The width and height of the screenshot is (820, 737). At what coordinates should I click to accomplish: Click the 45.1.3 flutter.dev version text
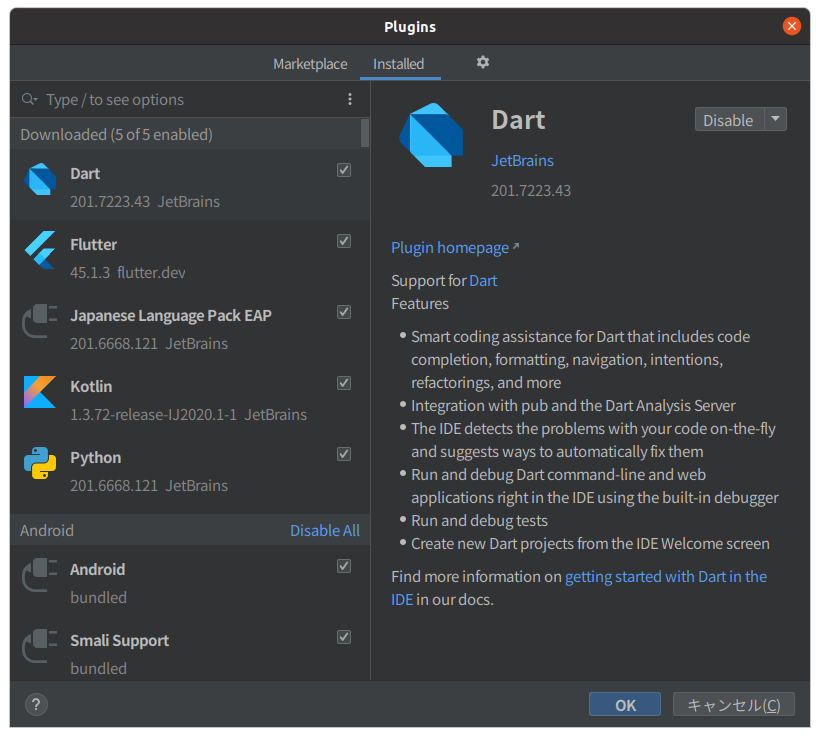pos(128,273)
